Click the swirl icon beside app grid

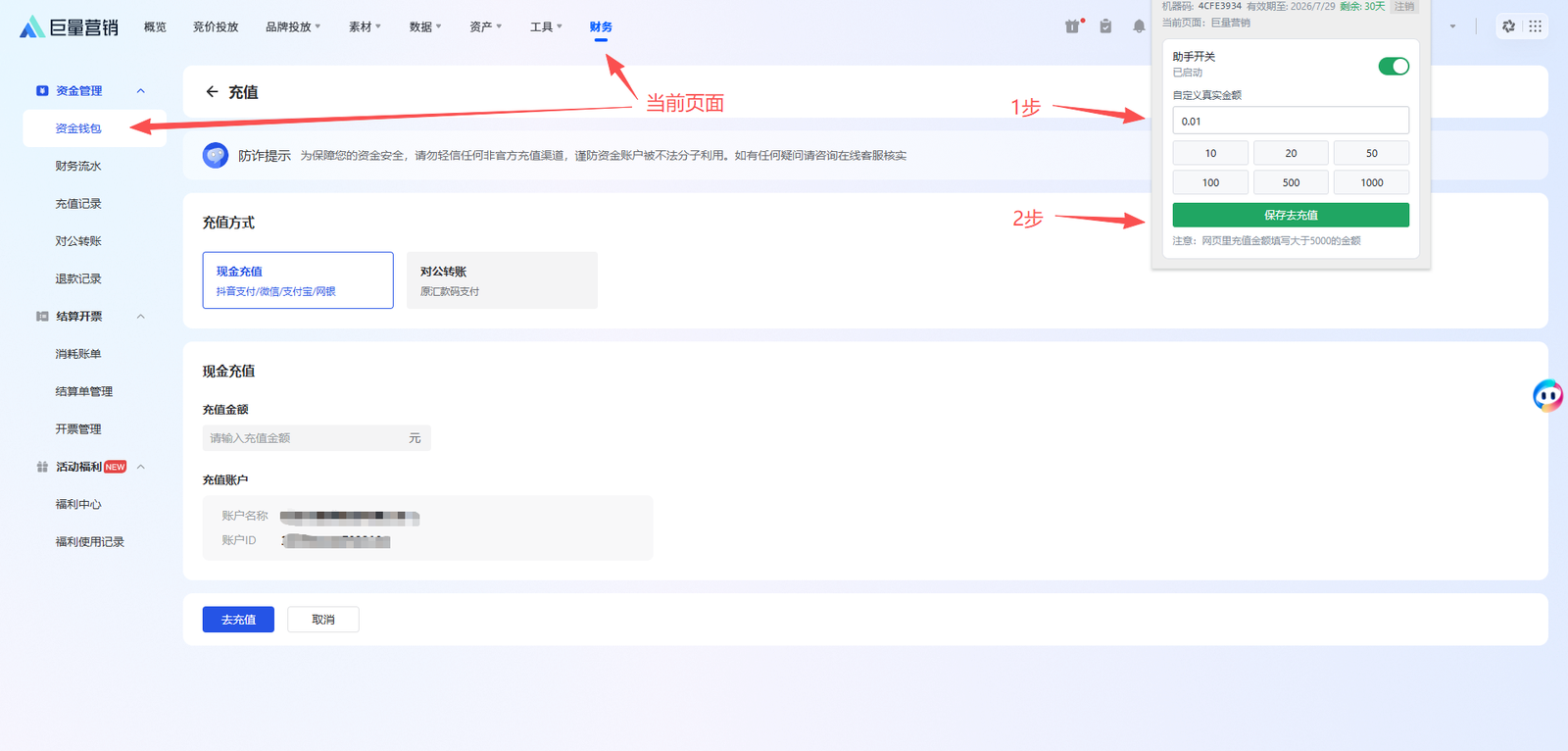click(1508, 26)
